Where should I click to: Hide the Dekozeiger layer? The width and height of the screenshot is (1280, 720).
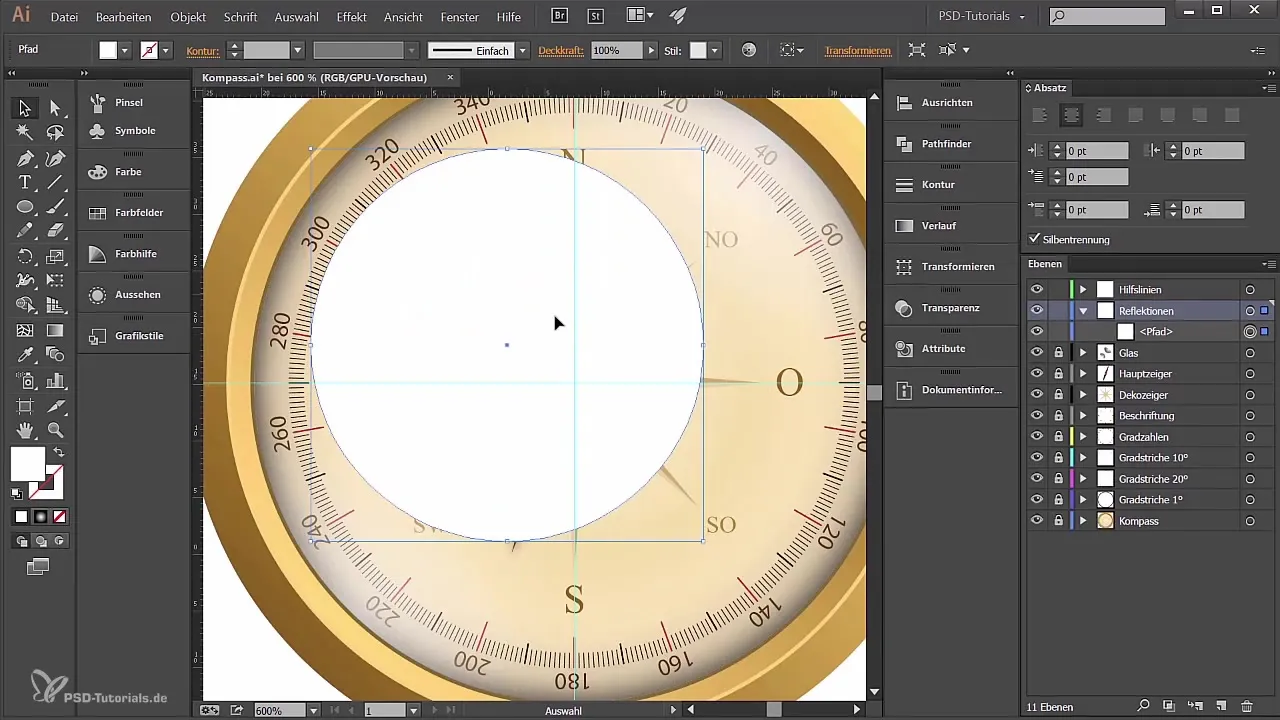1037,394
